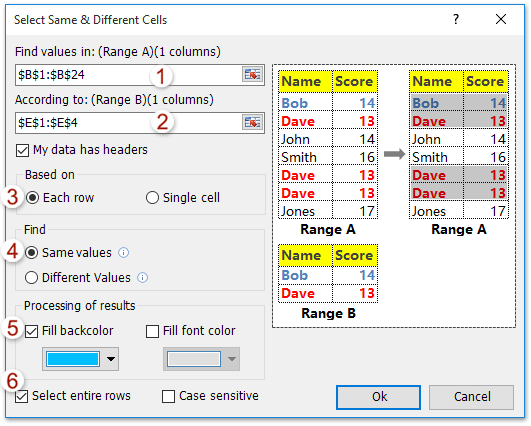This screenshot has height=426, width=531.
Task: Click the help question mark icon
Action: click(456, 19)
